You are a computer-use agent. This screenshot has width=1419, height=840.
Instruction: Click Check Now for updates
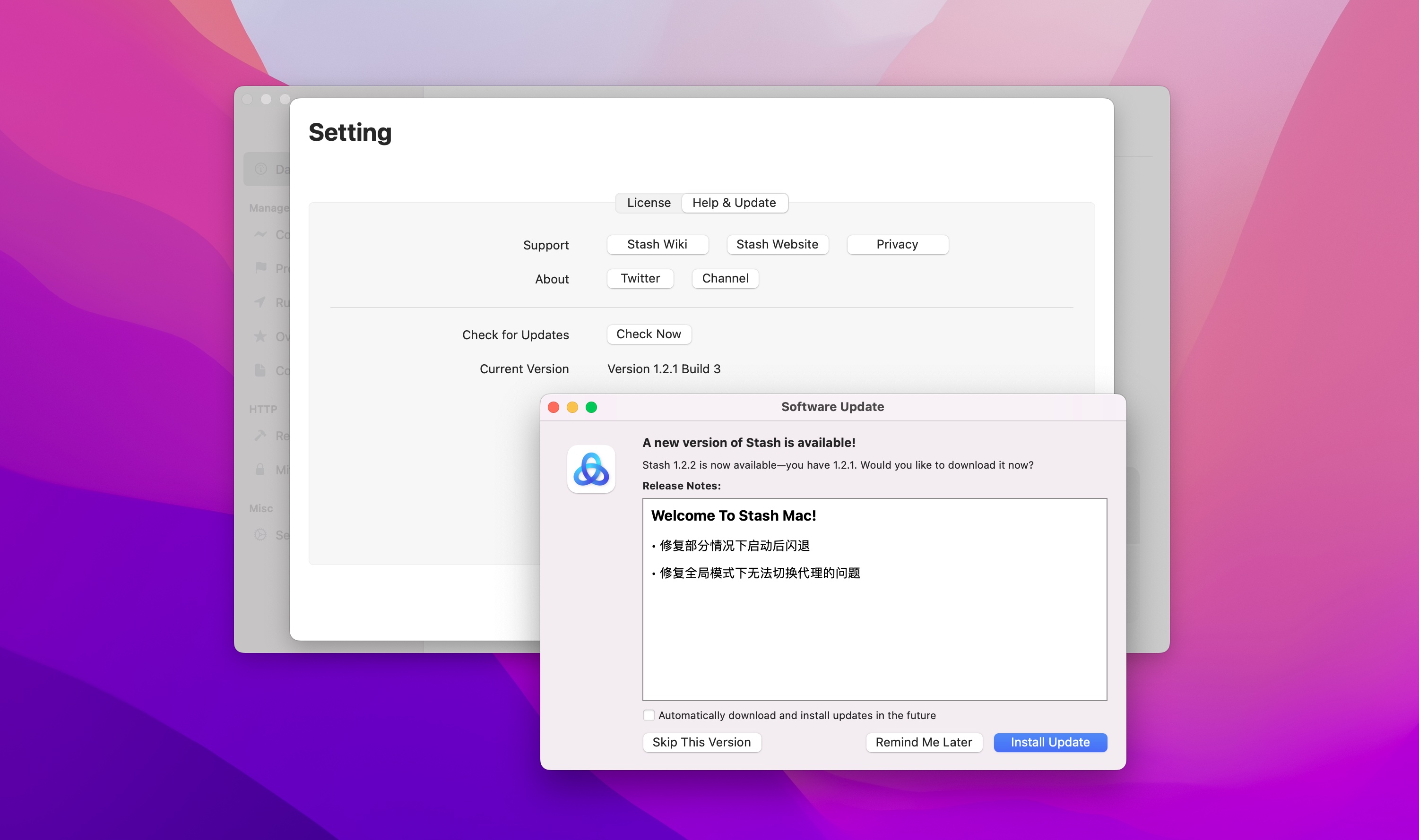coord(648,333)
